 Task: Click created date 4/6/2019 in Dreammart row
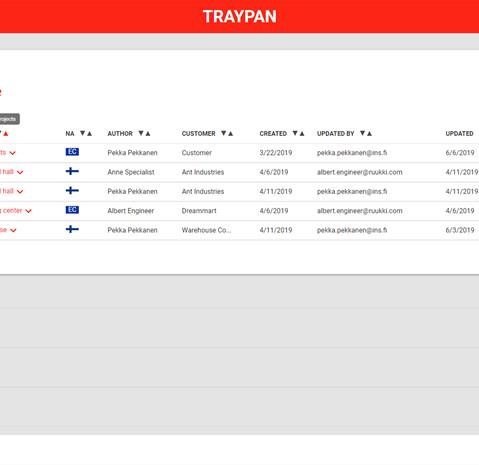274,211
